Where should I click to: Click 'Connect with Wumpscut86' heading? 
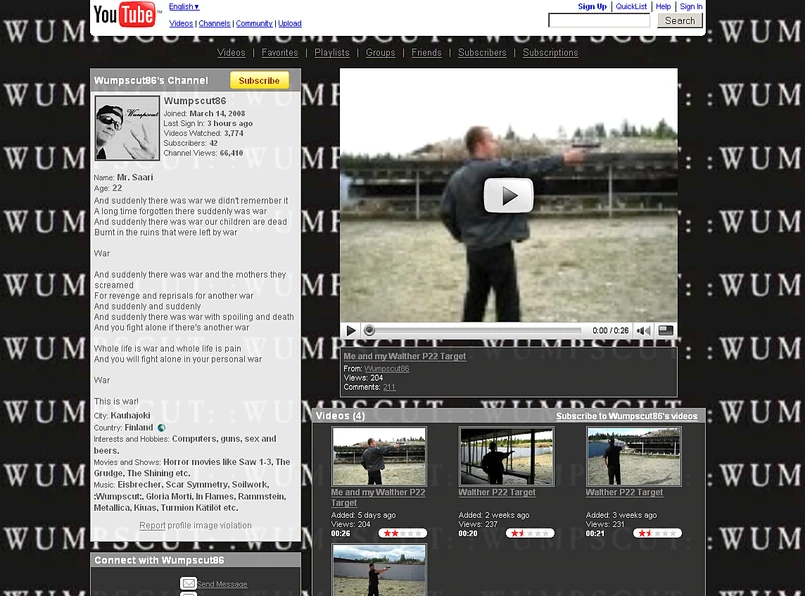pyautogui.click(x=159, y=560)
